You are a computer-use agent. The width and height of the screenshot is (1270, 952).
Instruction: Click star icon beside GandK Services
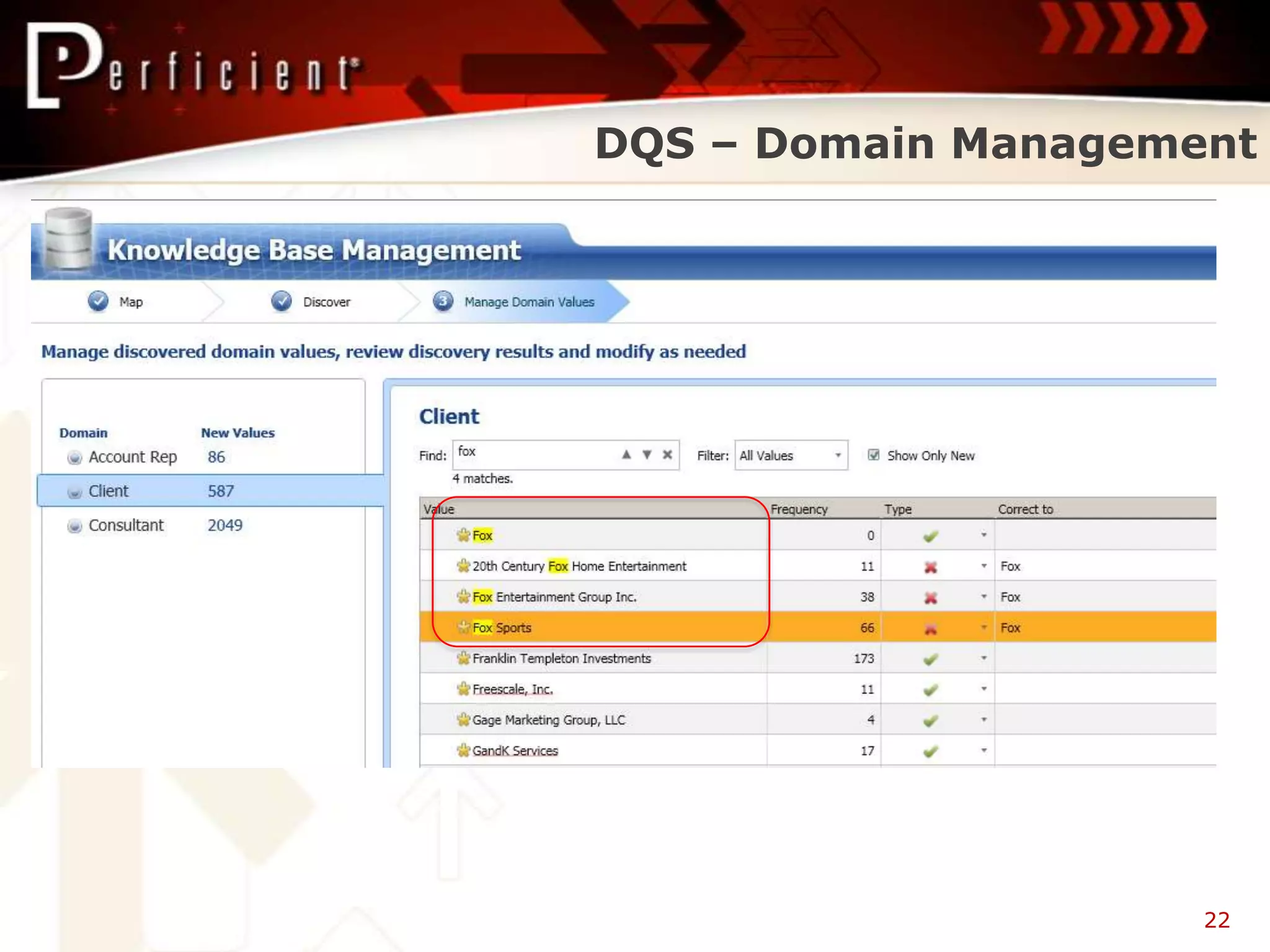(x=463, y=751)
